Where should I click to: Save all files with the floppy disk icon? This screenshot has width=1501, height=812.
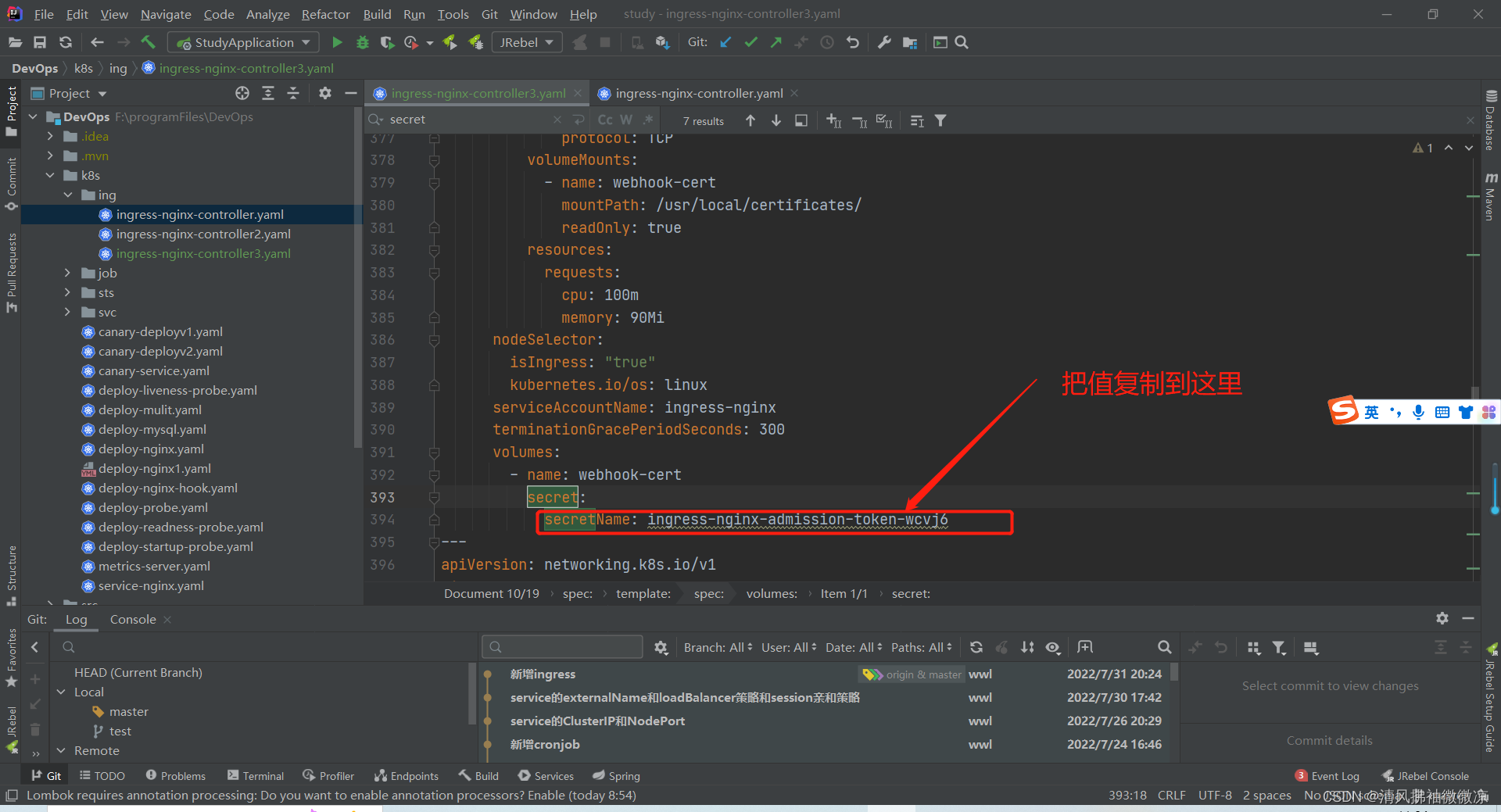(x=40, y=42)
